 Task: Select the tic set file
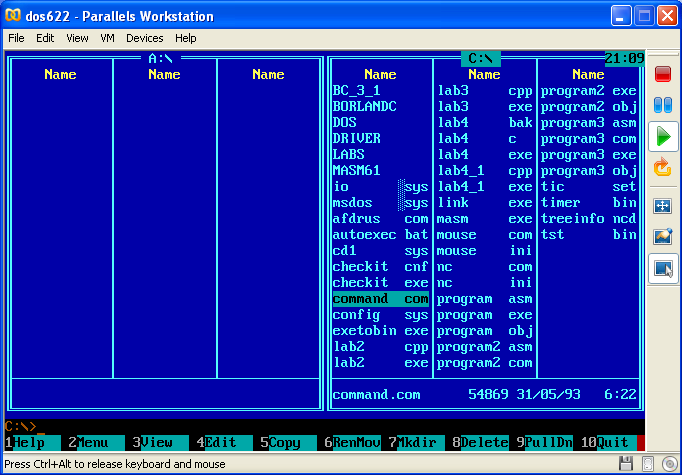coord(588,187)
